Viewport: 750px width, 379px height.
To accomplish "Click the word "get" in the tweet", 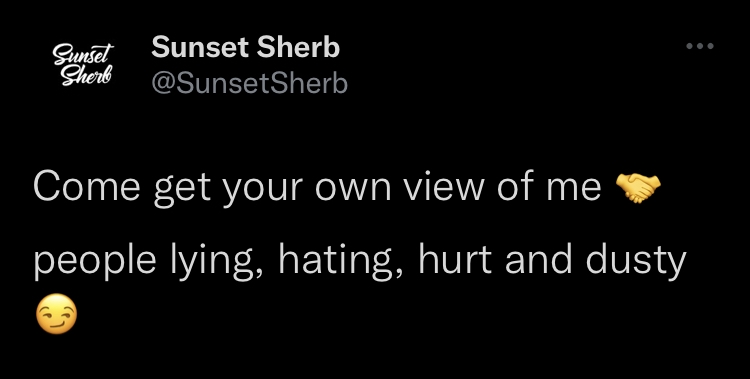I will click(182, 190).
